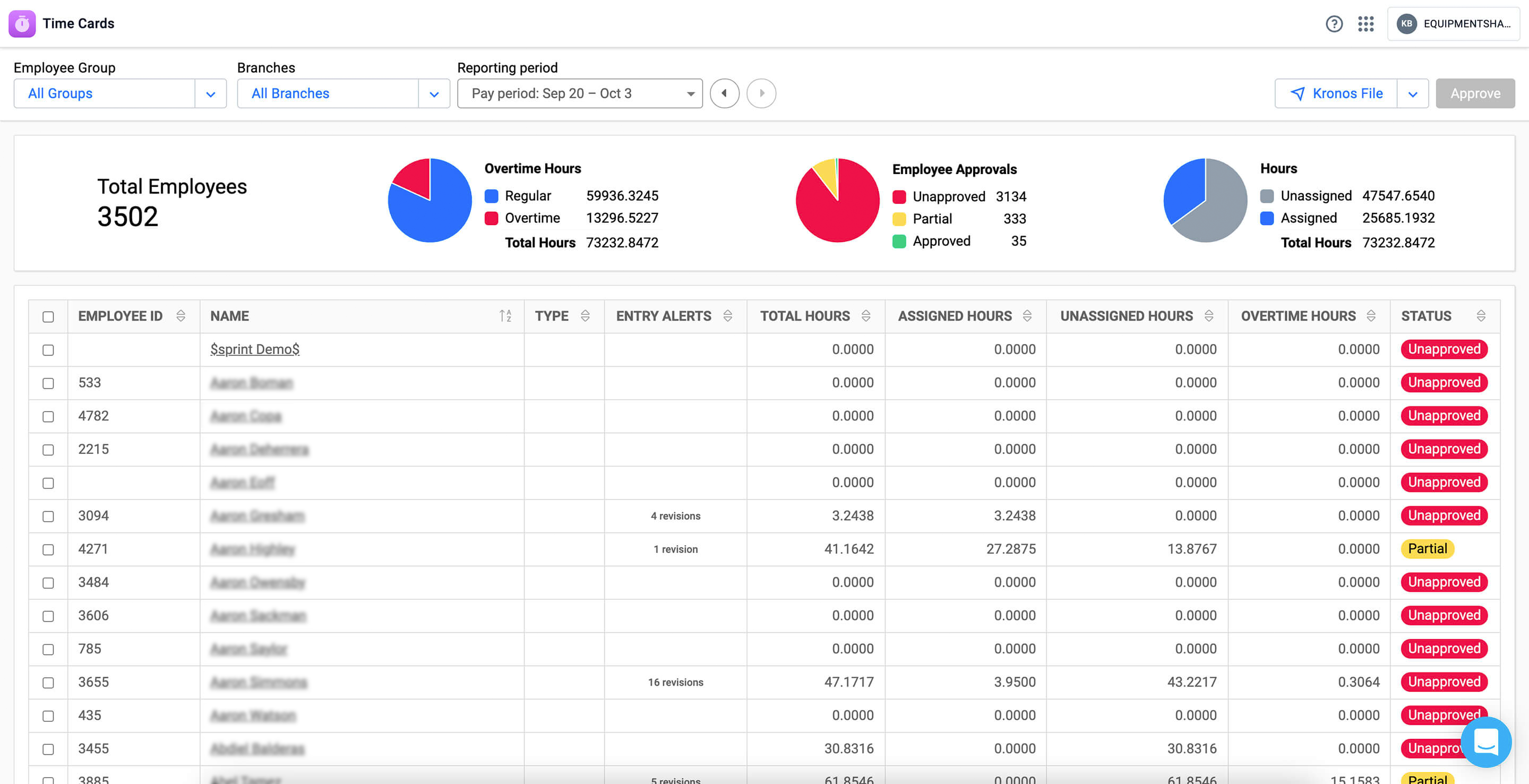Toggle the select-all header checkbox

tap(48, 317)
